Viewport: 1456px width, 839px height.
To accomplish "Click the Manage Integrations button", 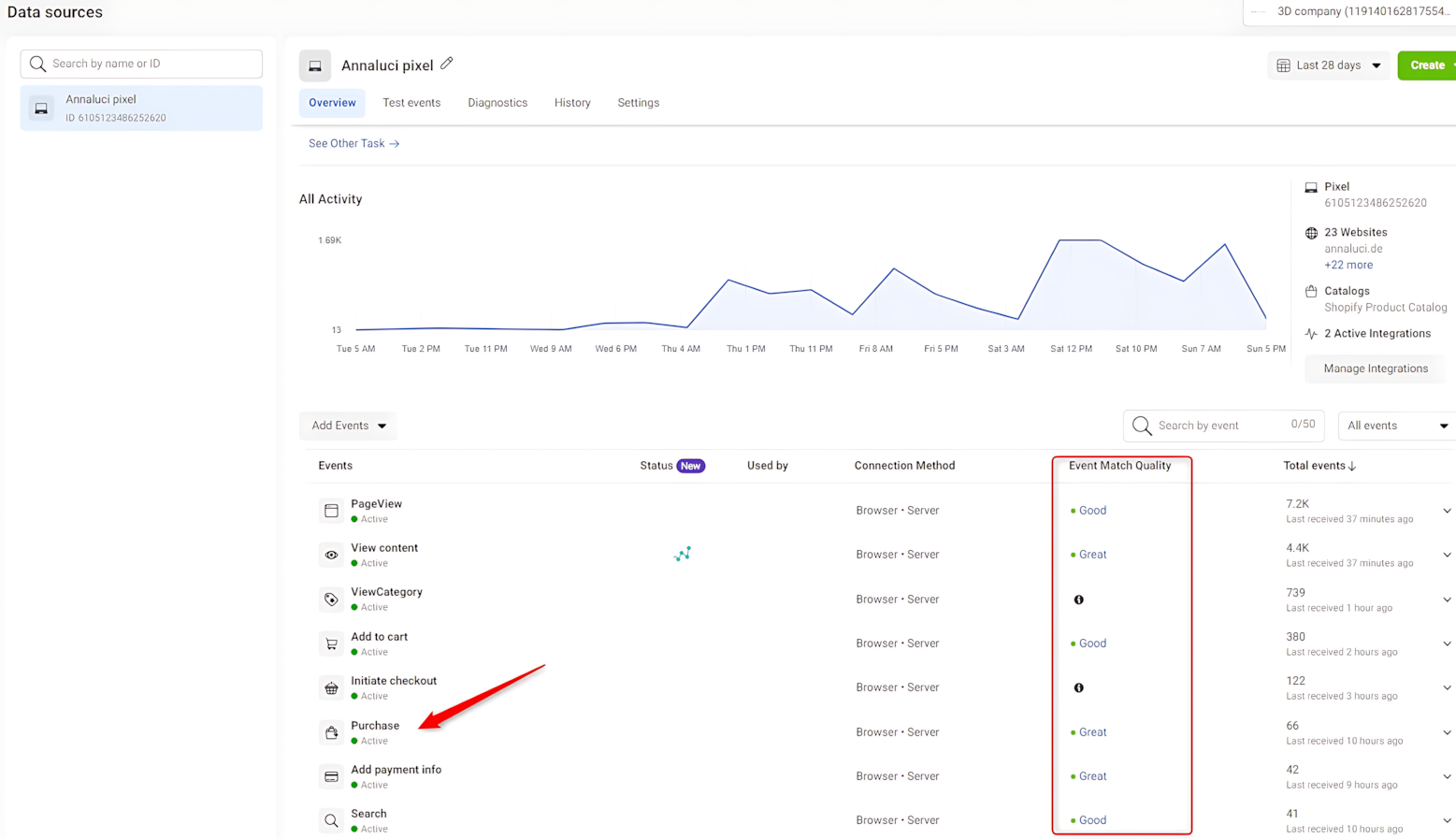I will (1375, 369).
